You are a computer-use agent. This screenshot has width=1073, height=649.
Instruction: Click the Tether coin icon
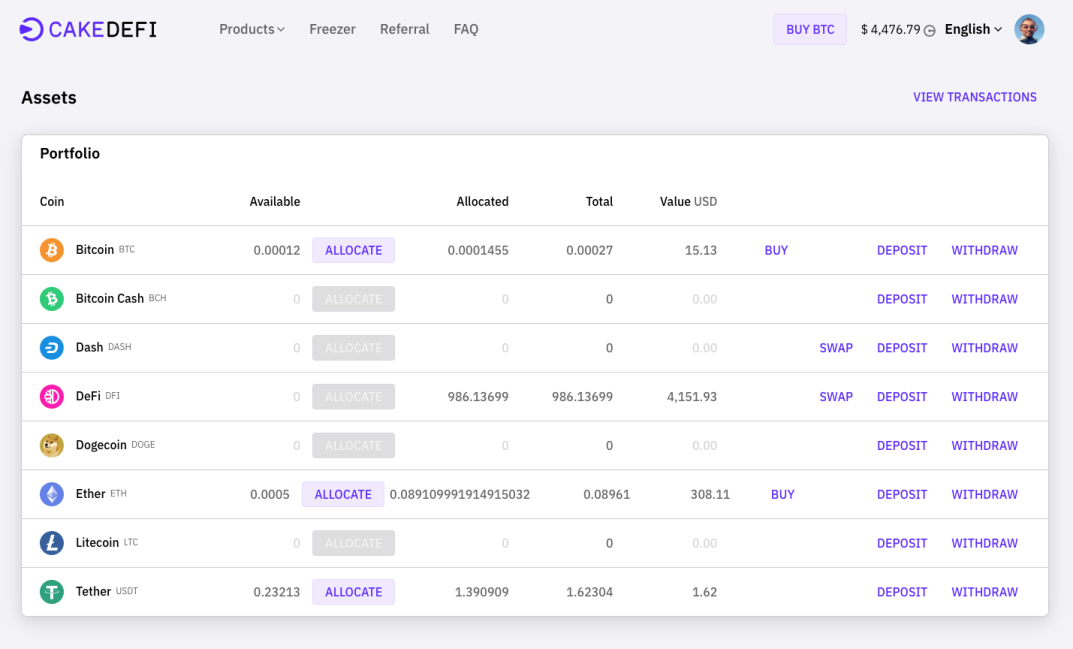pyautogui.click(x=51, y=591)
